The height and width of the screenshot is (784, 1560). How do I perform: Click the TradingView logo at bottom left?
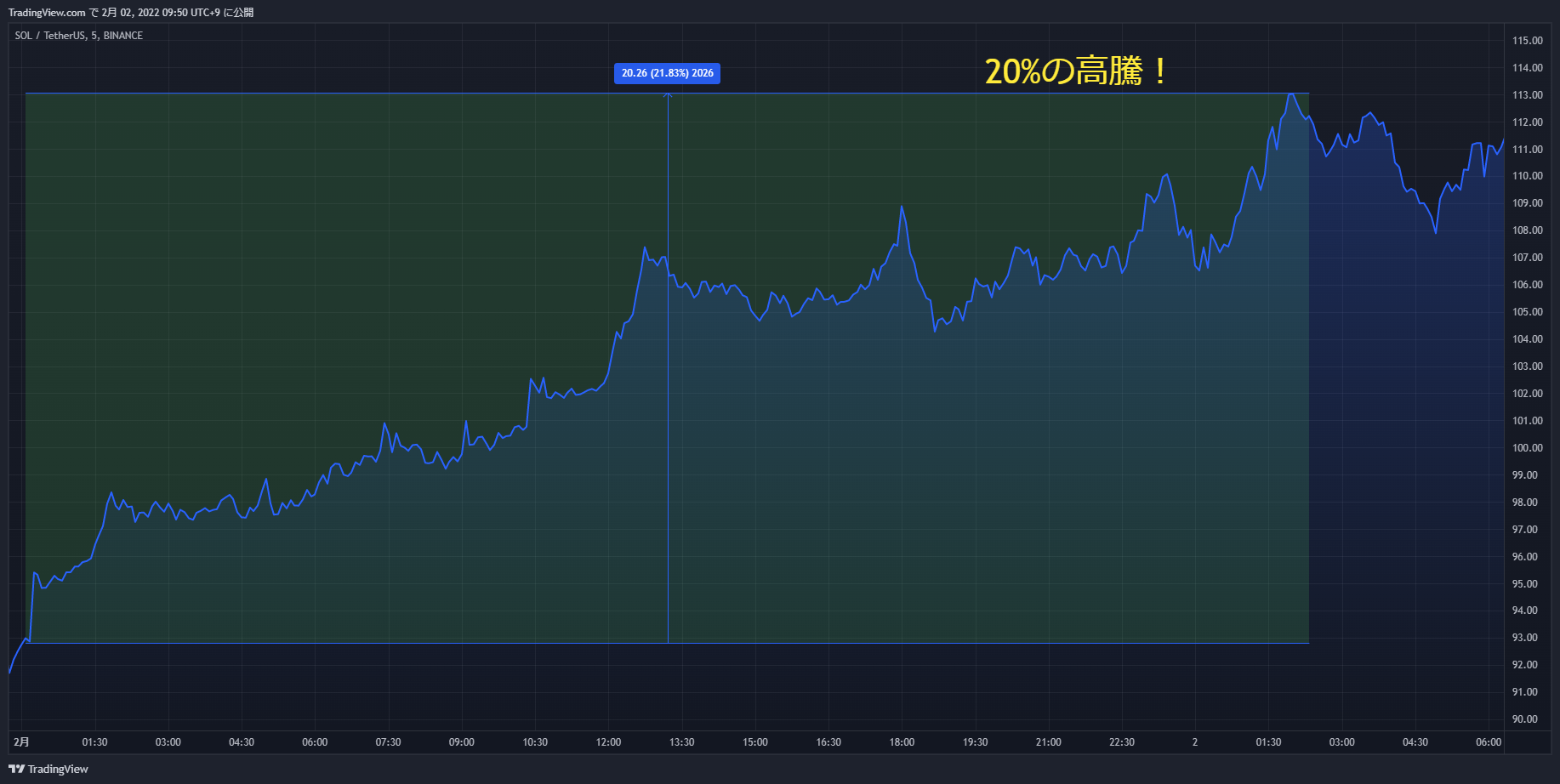(48, 769)
